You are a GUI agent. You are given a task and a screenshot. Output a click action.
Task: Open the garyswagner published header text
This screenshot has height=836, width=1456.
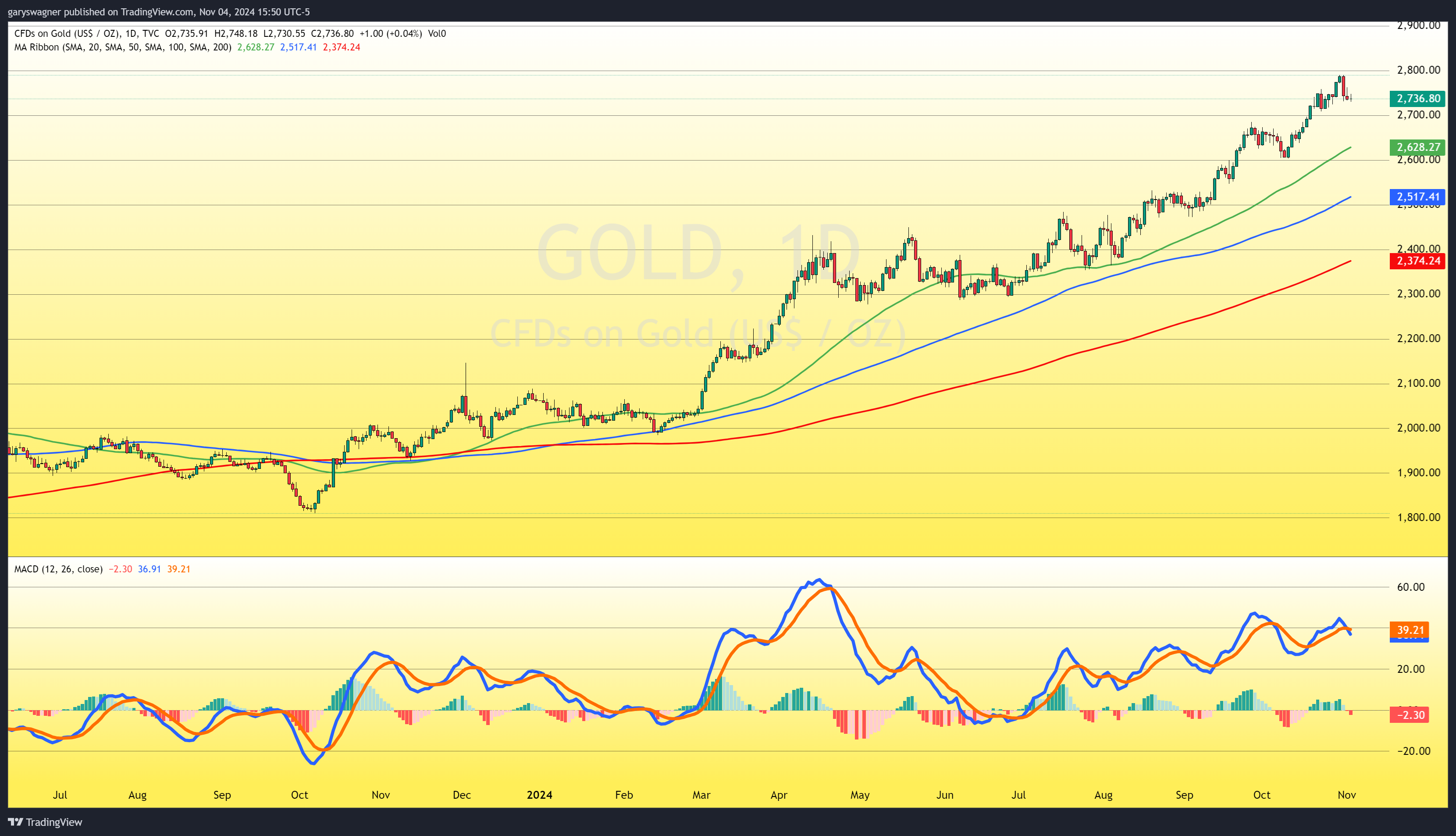coord(158,11)
